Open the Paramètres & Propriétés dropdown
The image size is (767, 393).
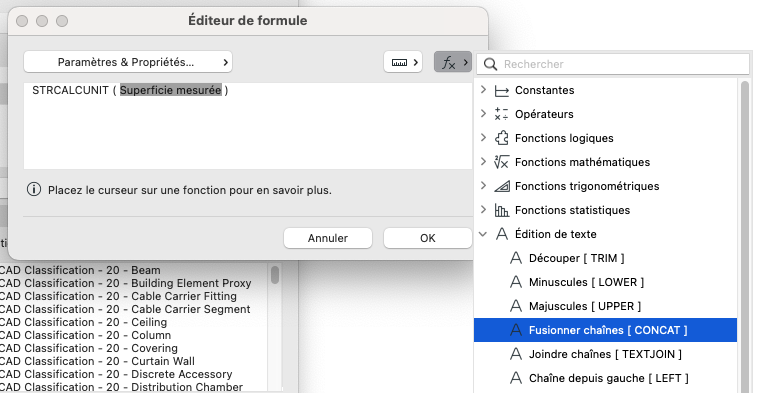(128, 62)
